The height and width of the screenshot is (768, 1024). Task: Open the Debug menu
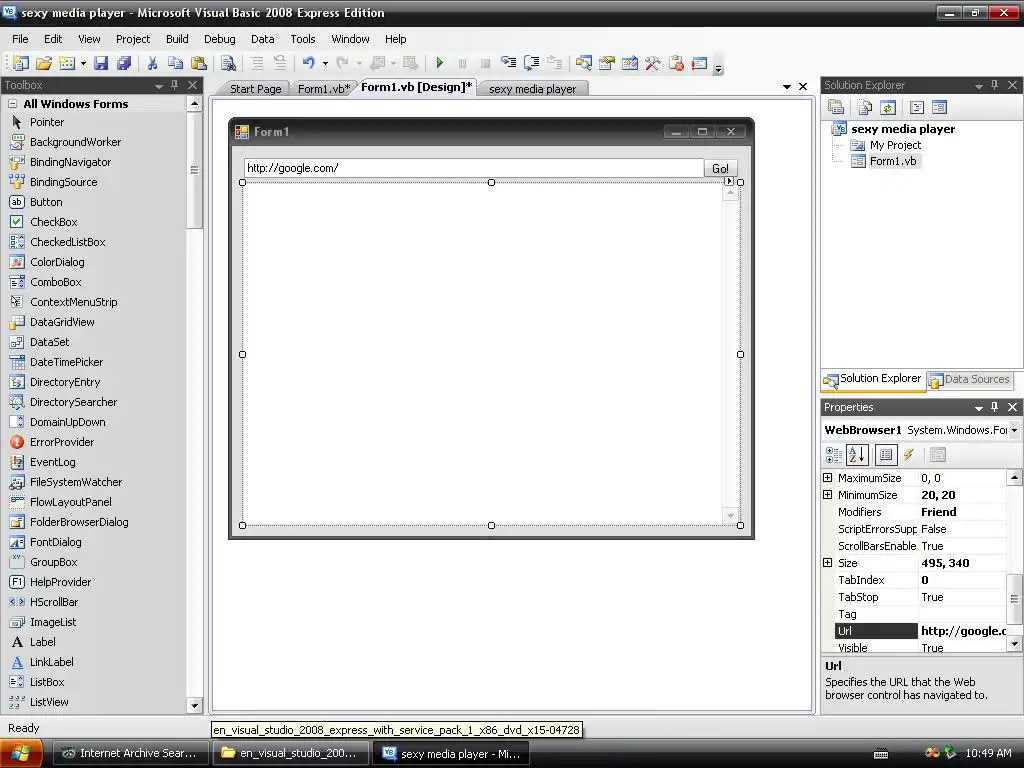click(x=219, y=39)
